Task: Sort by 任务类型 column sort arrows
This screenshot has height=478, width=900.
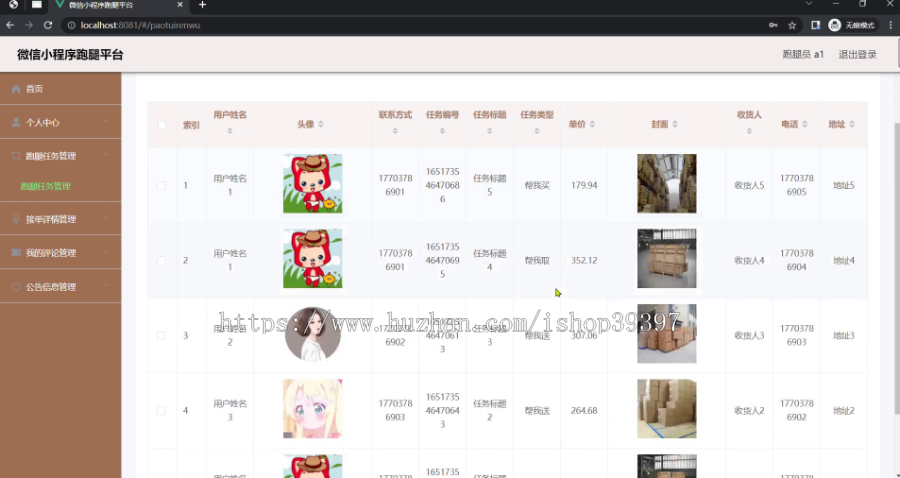Action: [x=537, y=131]
